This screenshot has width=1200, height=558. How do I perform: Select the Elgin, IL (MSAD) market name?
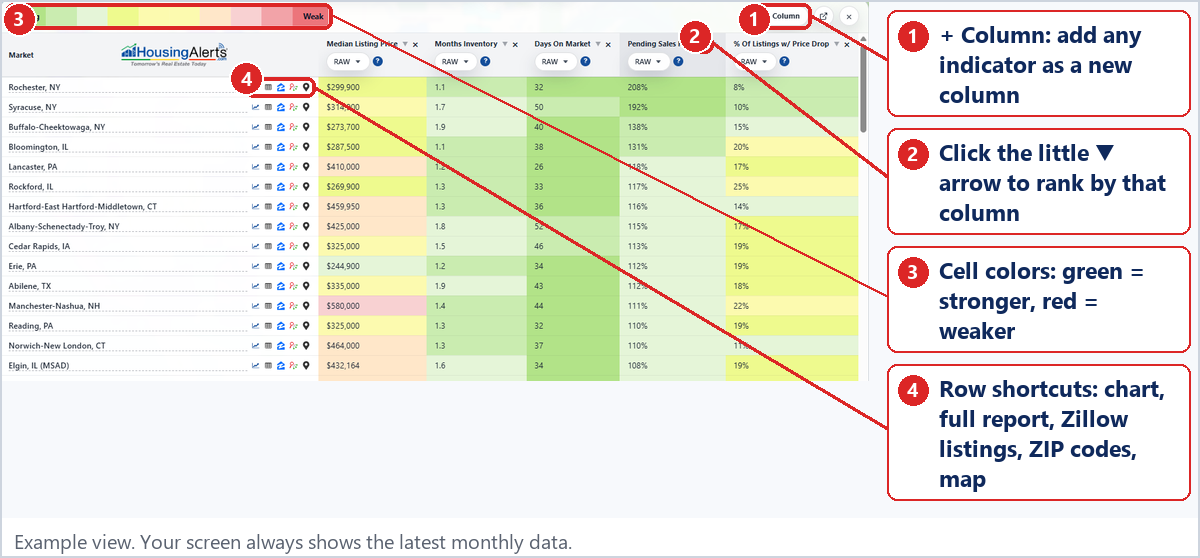click(x=40, y=366)
